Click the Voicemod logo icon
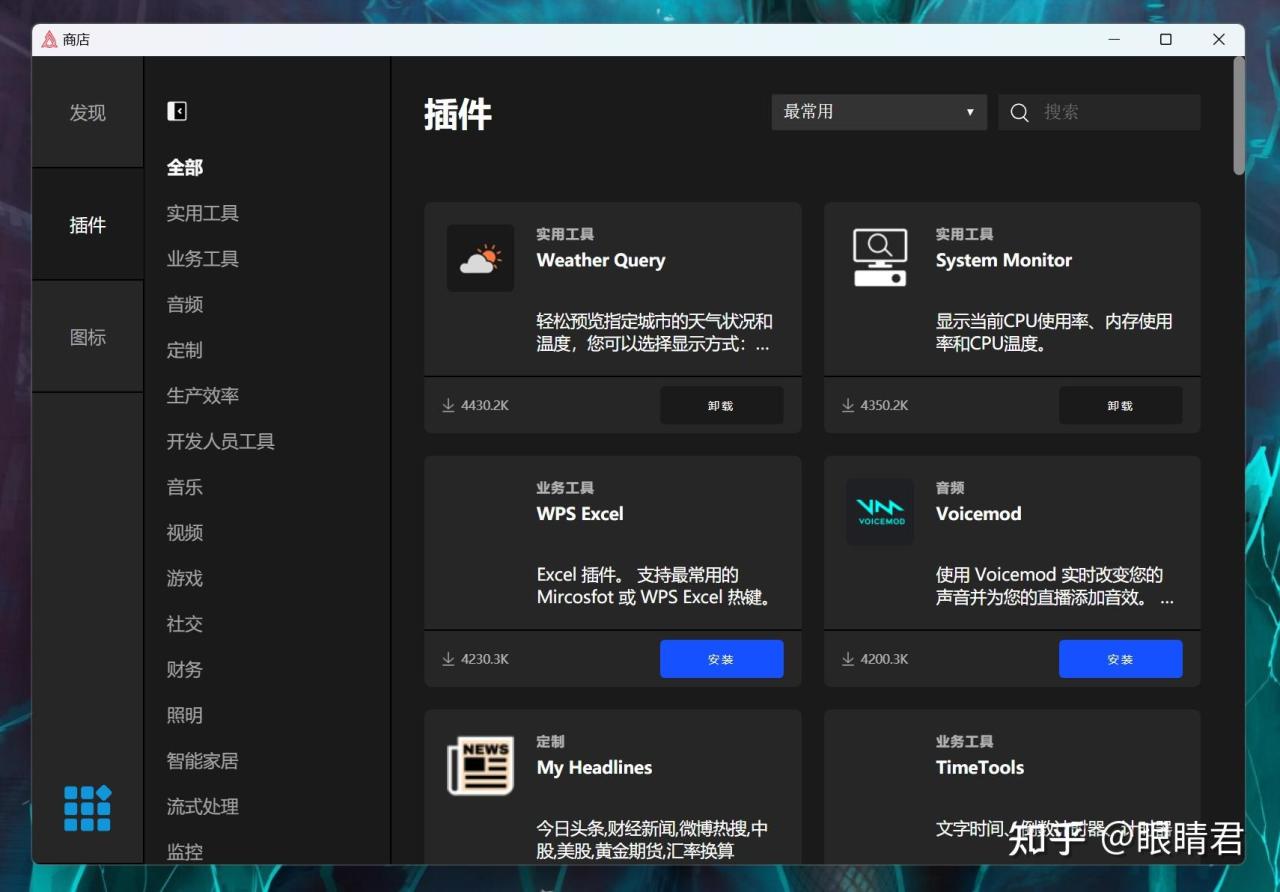The image size is (1280, 892). point(880,512)
